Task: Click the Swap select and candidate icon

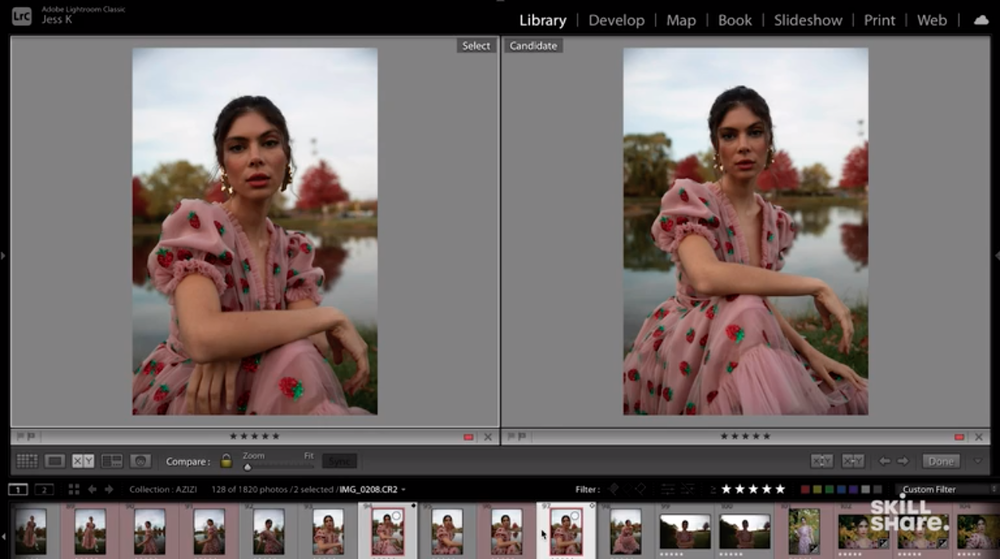Action: (822, 461)
